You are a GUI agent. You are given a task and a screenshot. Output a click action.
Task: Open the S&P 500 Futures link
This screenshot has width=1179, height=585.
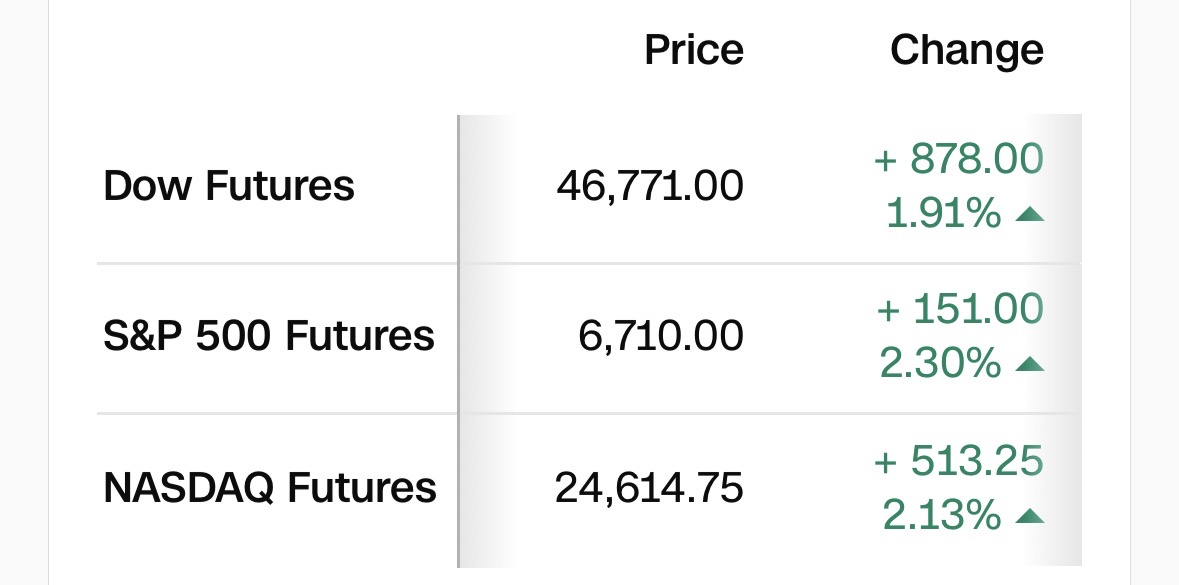point(269,336)
